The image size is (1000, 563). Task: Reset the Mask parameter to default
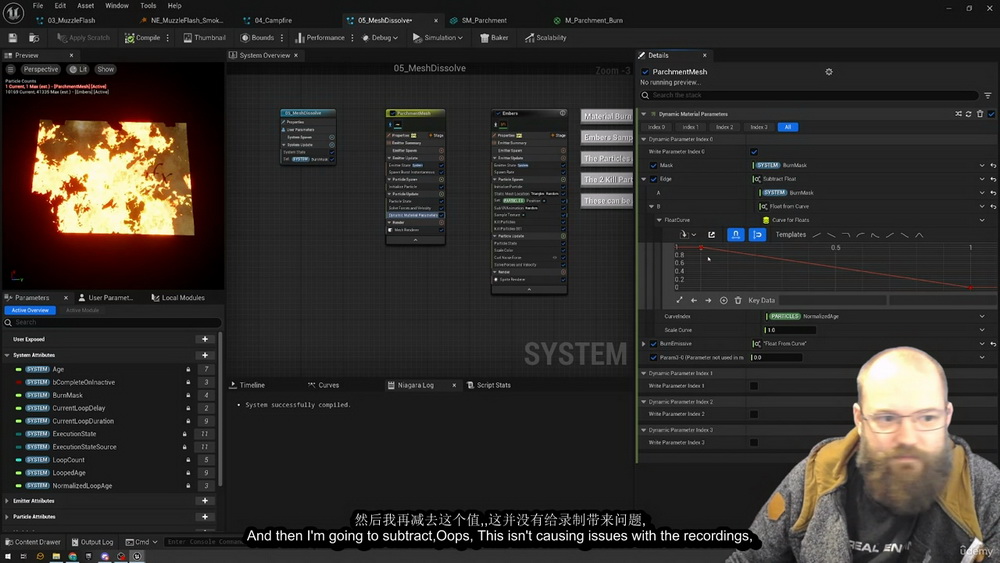point(993,165)
